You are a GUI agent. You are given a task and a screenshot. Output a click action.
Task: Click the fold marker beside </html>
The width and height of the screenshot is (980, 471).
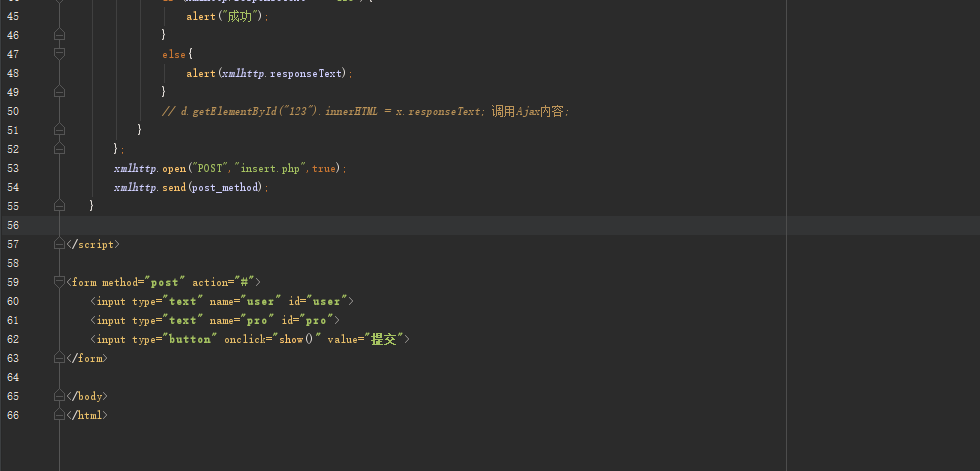(59, 415)
